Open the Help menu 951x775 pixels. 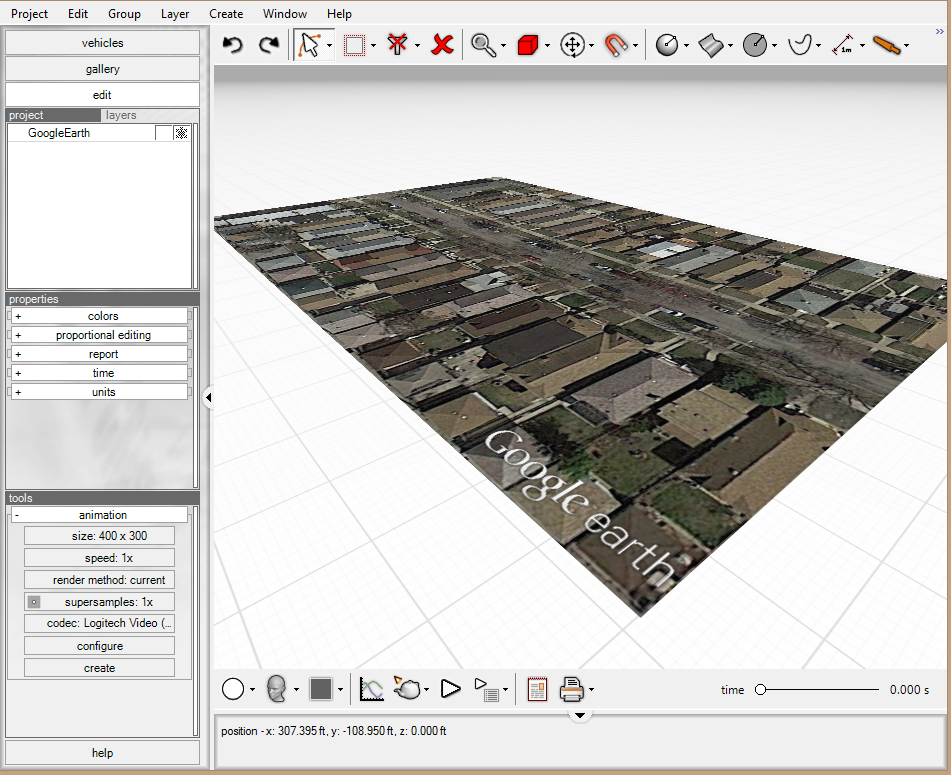[339, 13]
